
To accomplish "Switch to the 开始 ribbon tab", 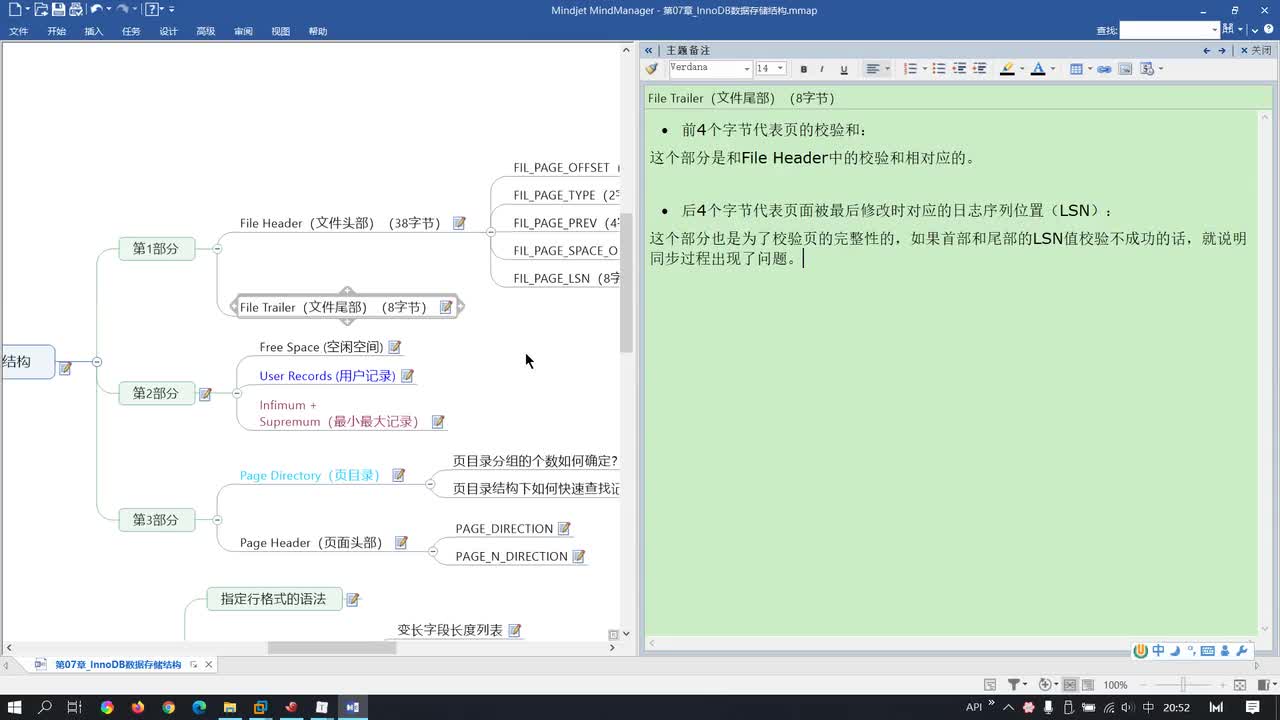I will pos(56,31).
